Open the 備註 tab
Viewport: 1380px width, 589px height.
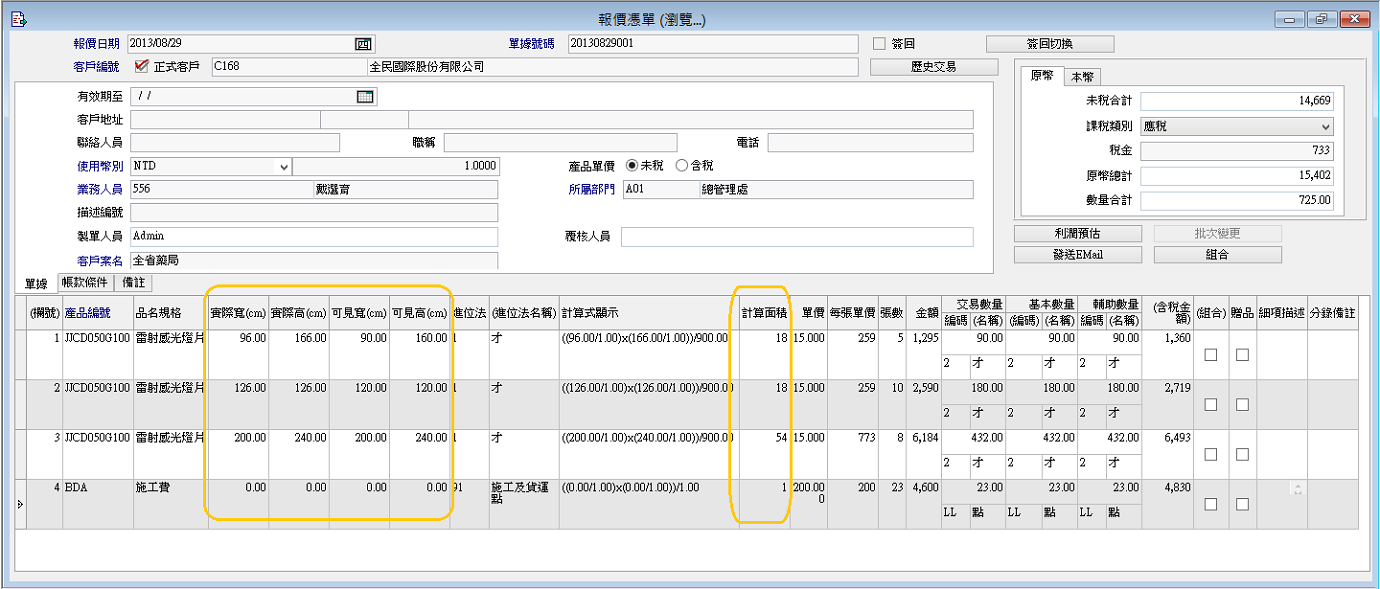(x=133, y=283)
